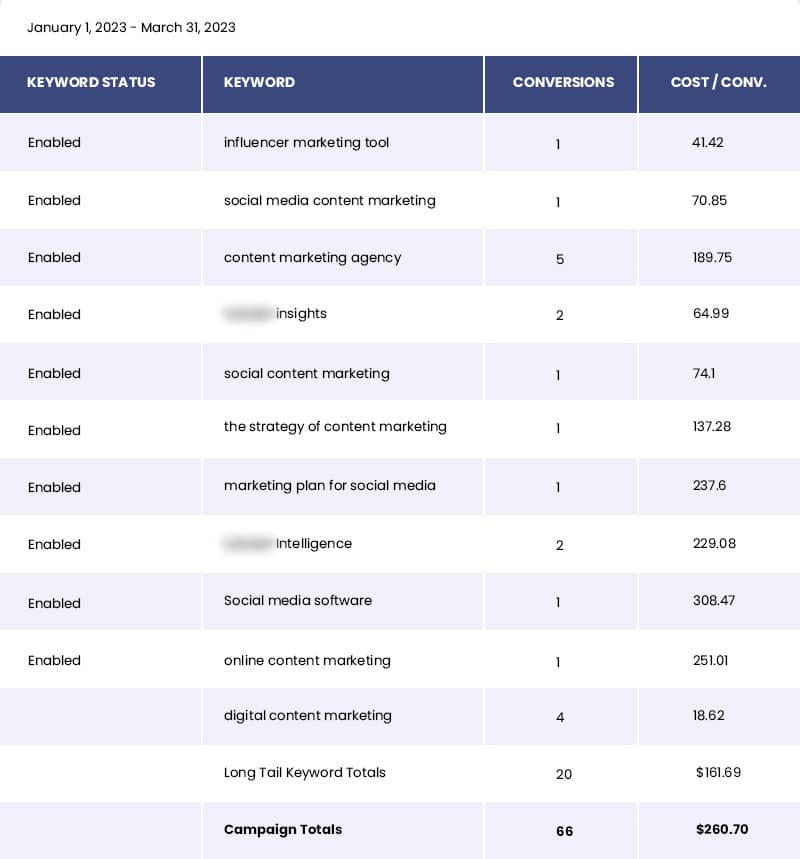Click the Enabled status for influencer marketing tool

(x=54, y=142)
